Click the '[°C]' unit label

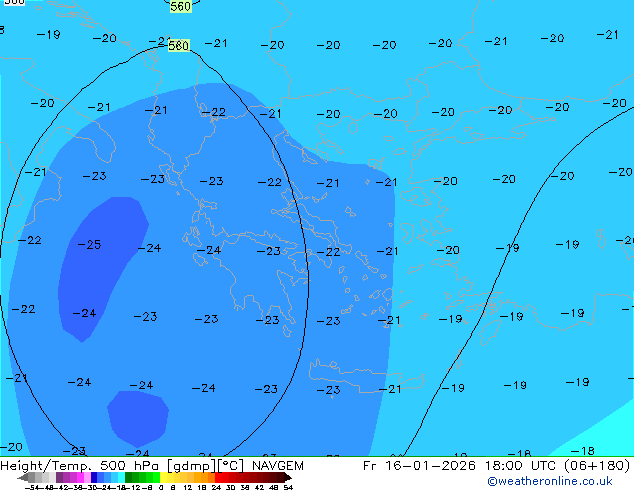coord(231,466)
